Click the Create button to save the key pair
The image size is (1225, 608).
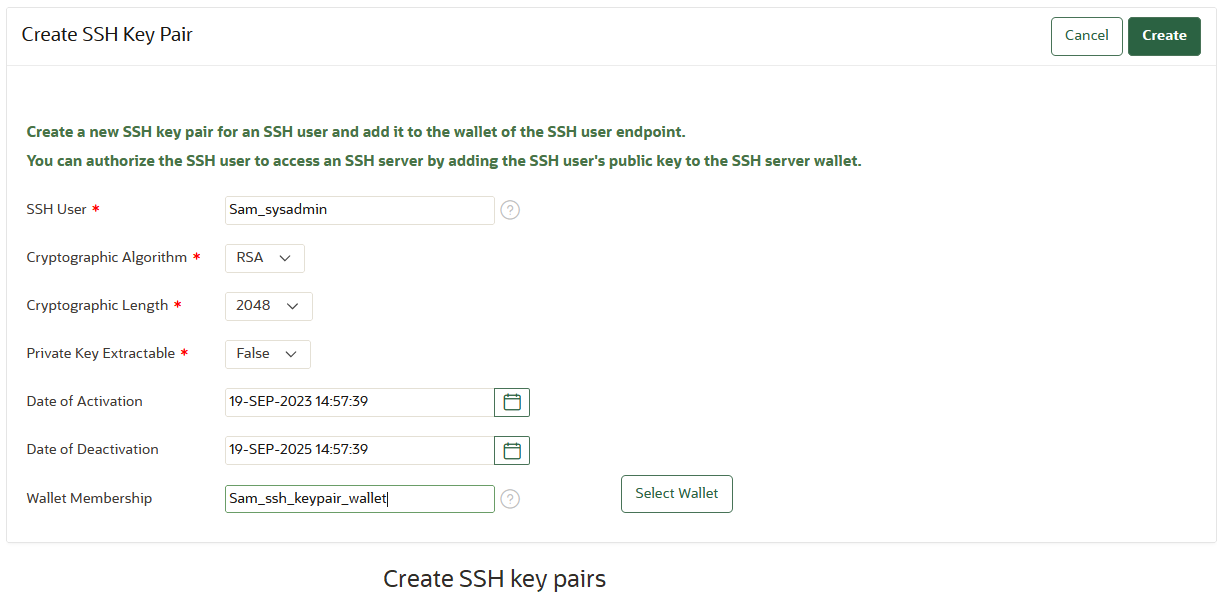(1164, 35)
